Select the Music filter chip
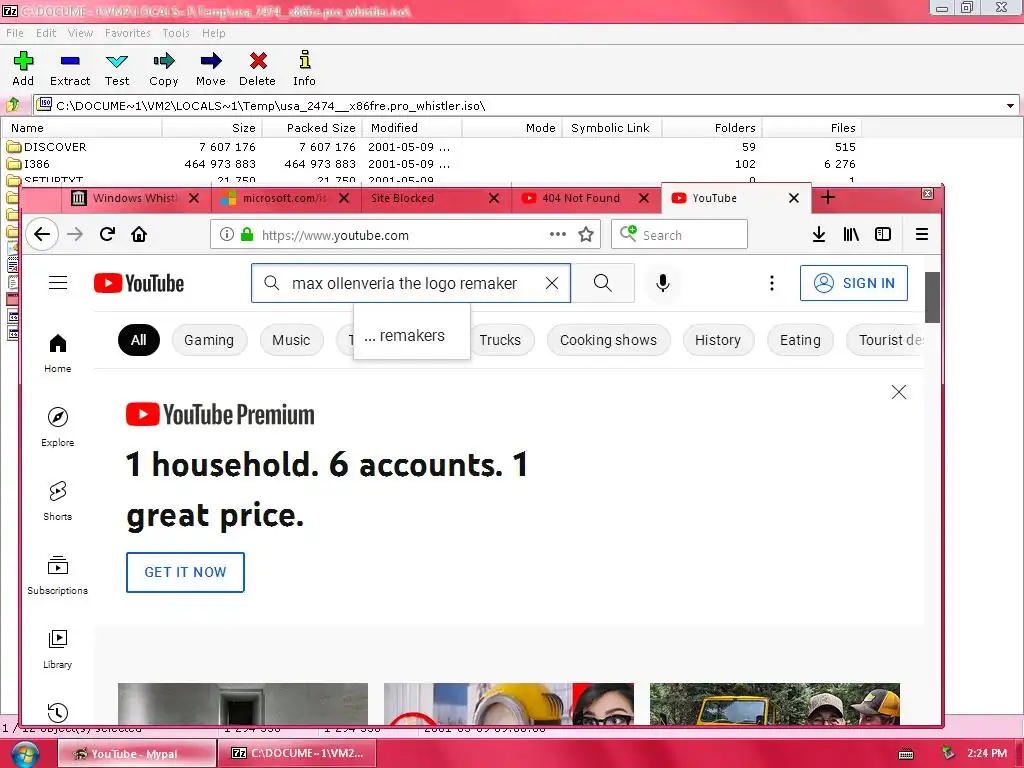The width and height of the screenshot is (1024, 768). pos(291,340)
